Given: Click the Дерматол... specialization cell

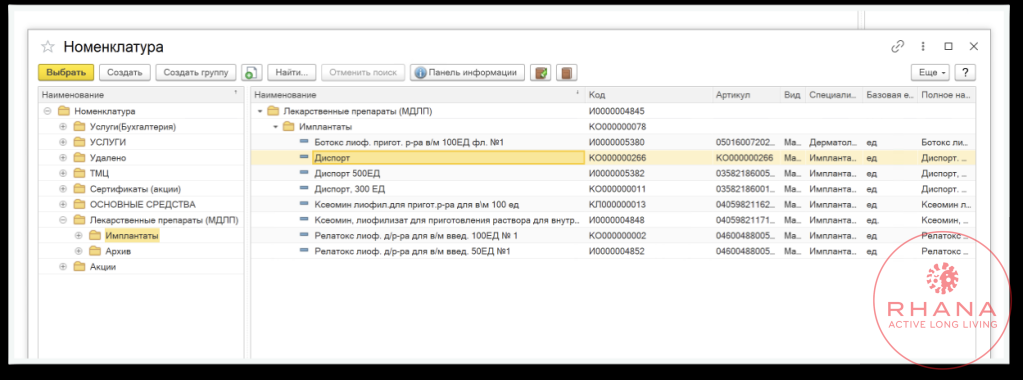Looking at the screenshot, I should coord(834,142).
